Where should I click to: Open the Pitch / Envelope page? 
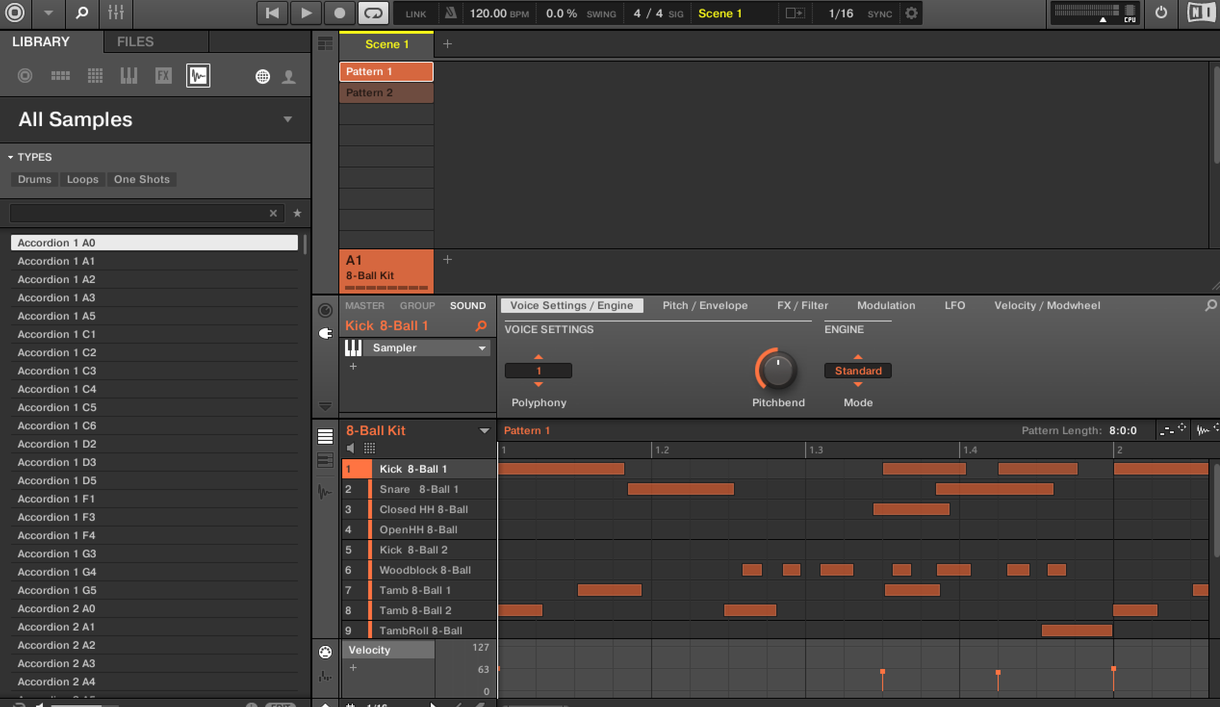pos(705,306)
